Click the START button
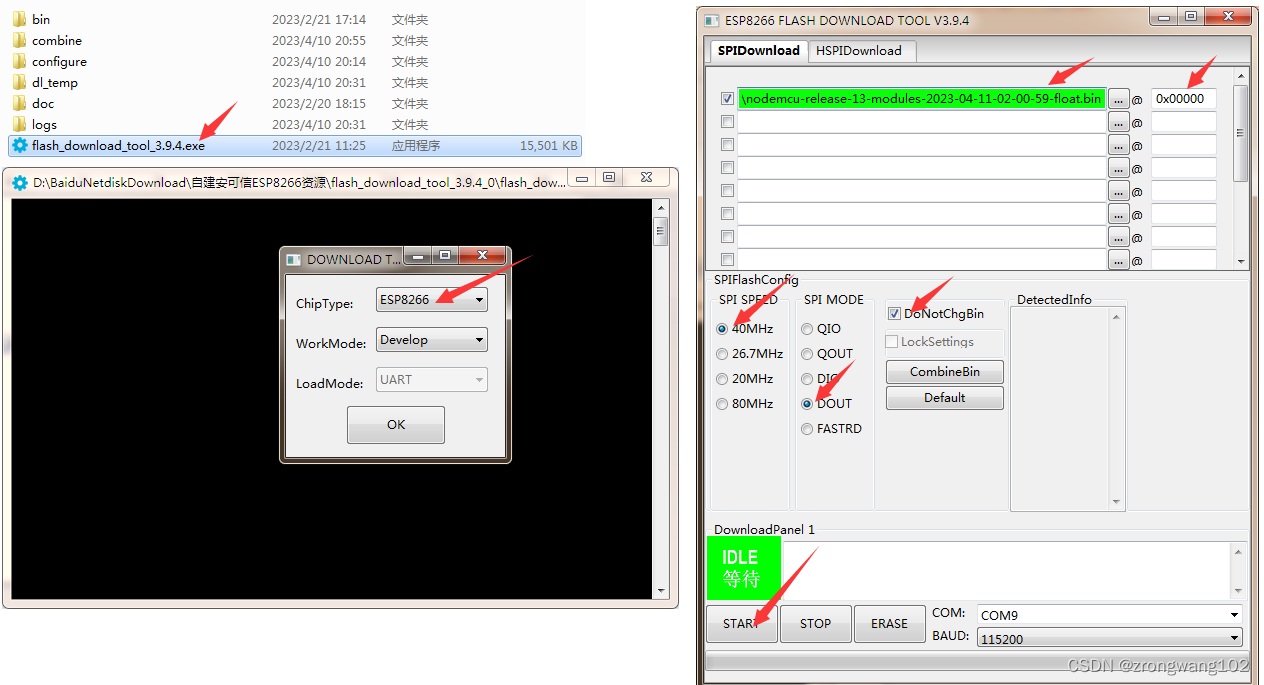The height and width of the screenshot is (685, 1264). tap(741, 624)
